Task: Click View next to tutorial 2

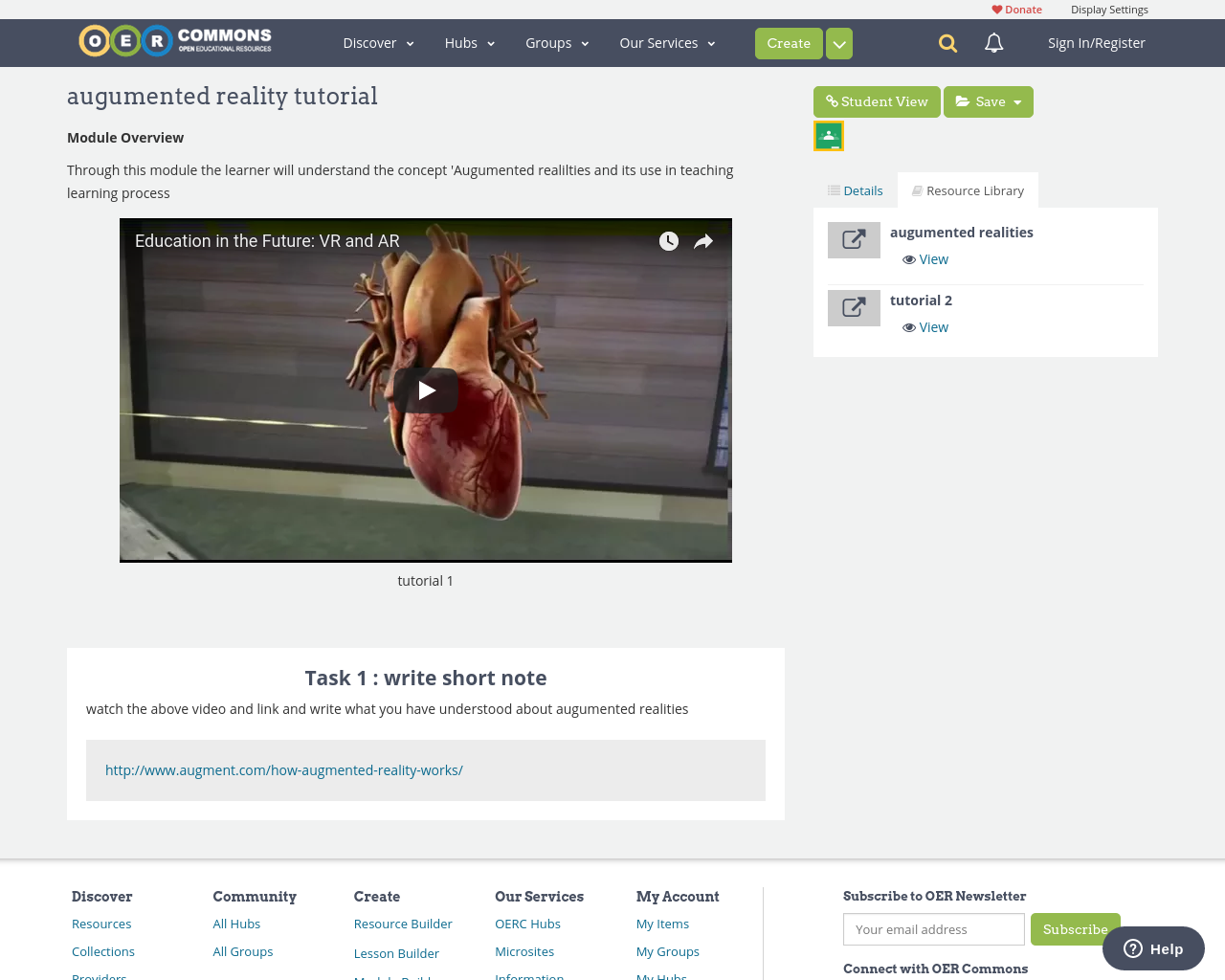Action: point(924,326)
